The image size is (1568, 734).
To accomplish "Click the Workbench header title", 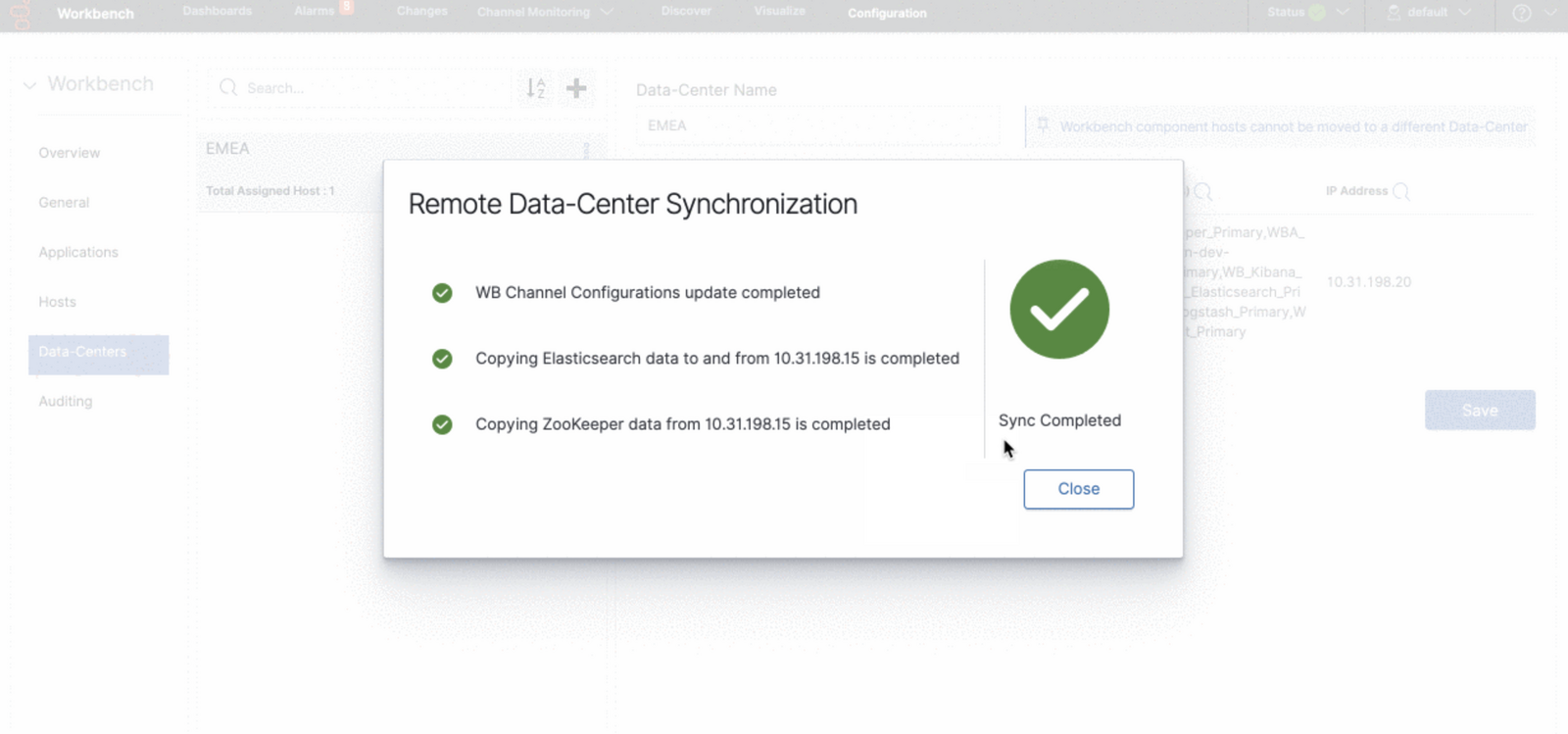I will [95, 14].
